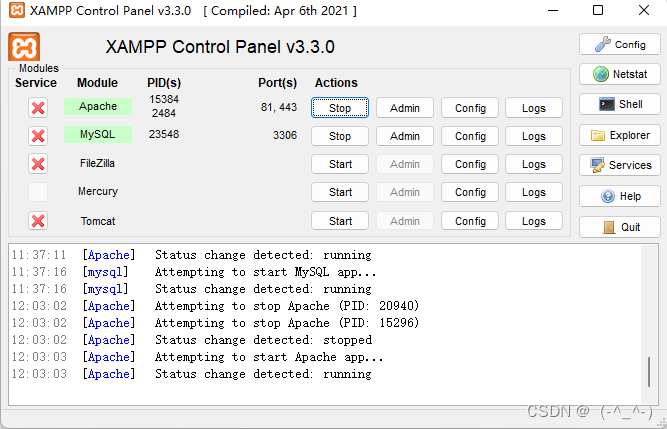Open the Services manager

[620, 165]
